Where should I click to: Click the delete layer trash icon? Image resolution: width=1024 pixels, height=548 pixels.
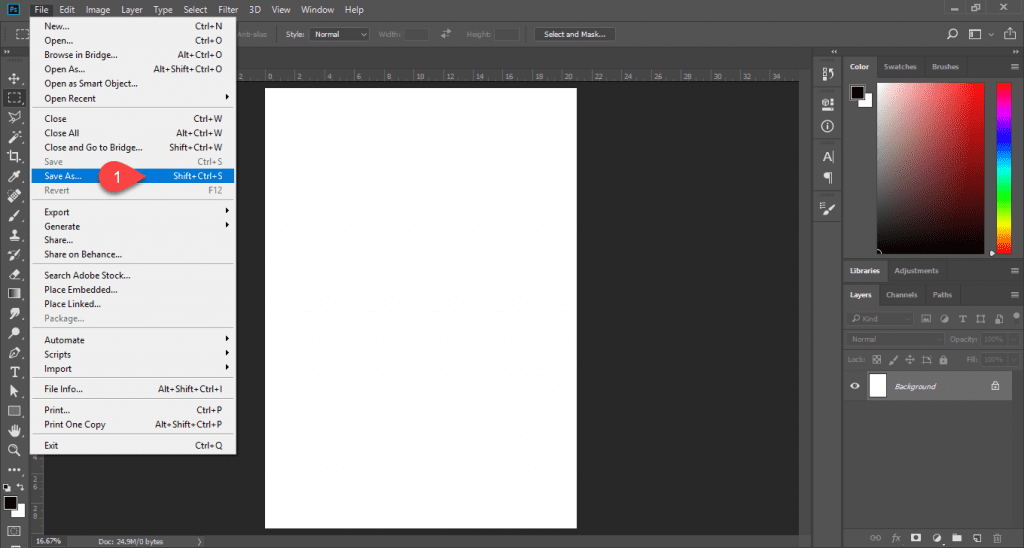point(997,538)
